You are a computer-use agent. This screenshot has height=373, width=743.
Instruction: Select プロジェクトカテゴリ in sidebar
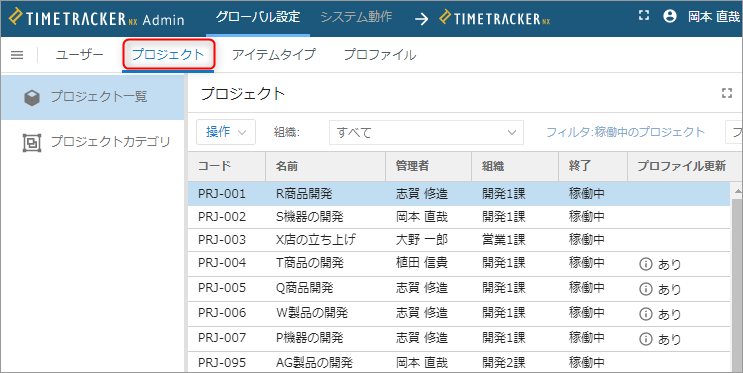coord(92,142)
